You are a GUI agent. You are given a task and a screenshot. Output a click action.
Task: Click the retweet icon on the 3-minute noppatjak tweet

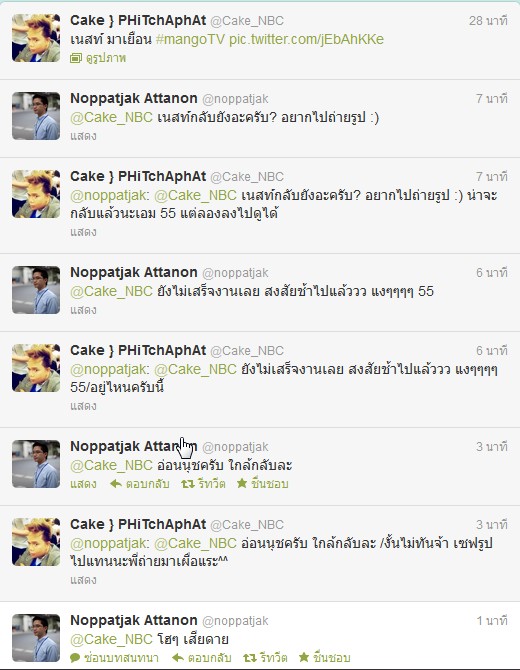click(x=188, y=484)
